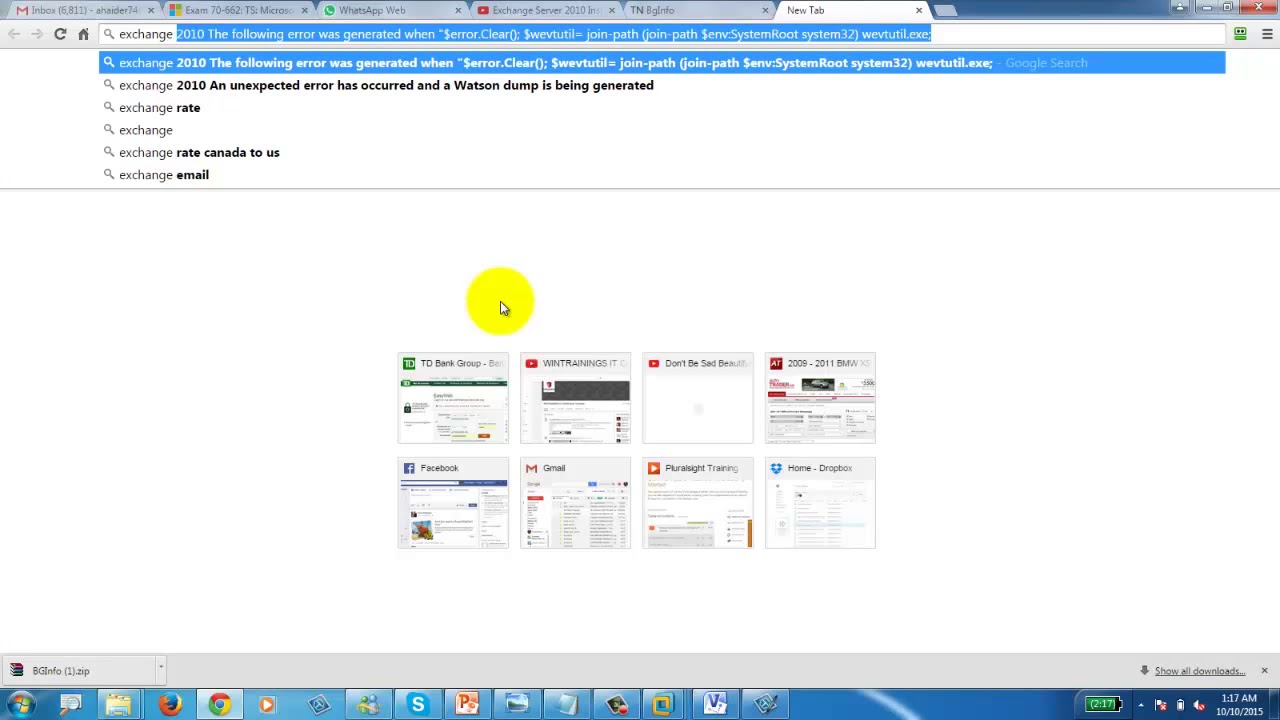Open the Don't Be Sad thumbnail

click(x=697, y=398)
